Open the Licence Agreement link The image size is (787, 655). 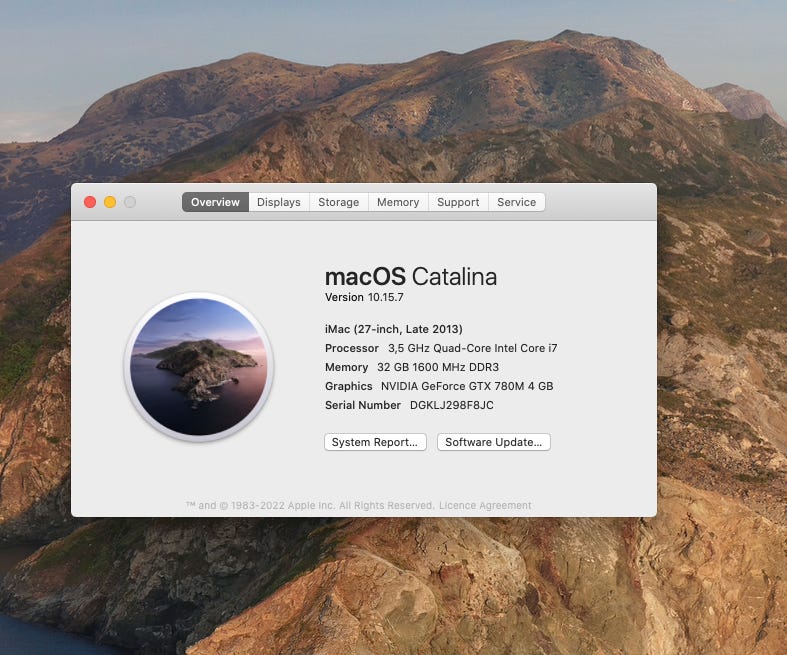485,505
